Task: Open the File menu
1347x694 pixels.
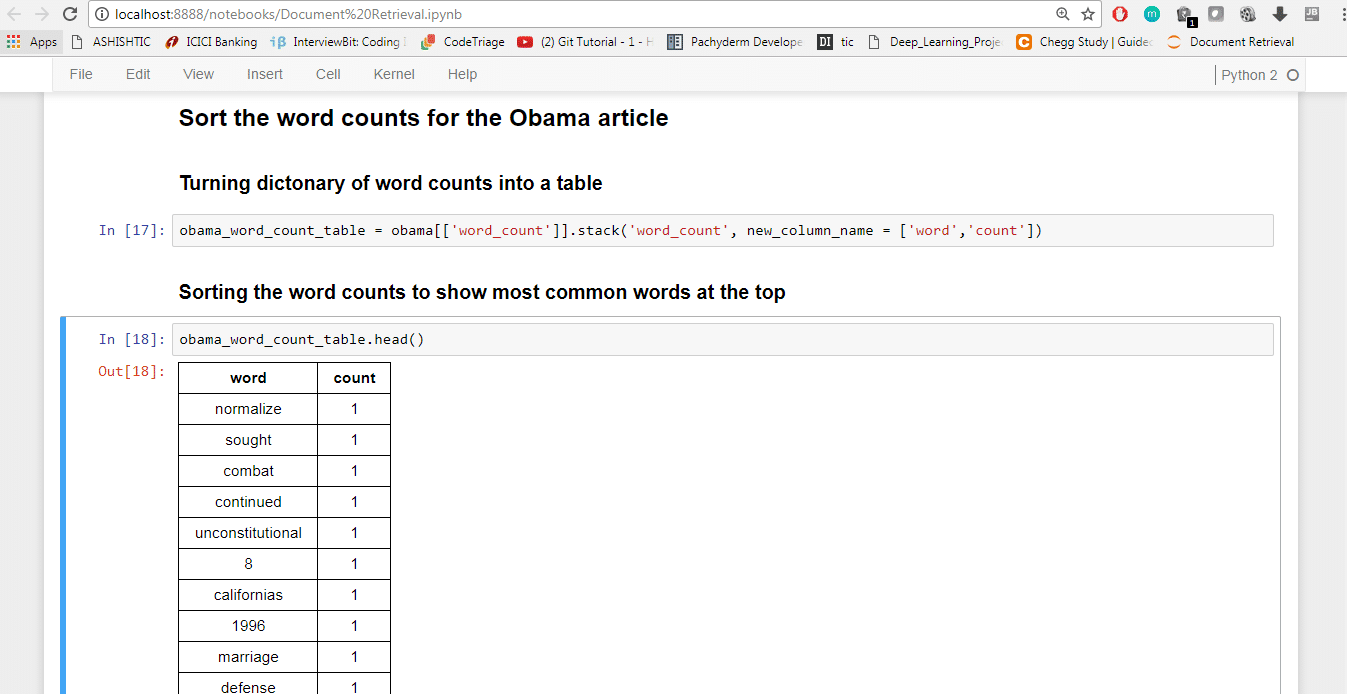Action: click(x=81, y=74)
